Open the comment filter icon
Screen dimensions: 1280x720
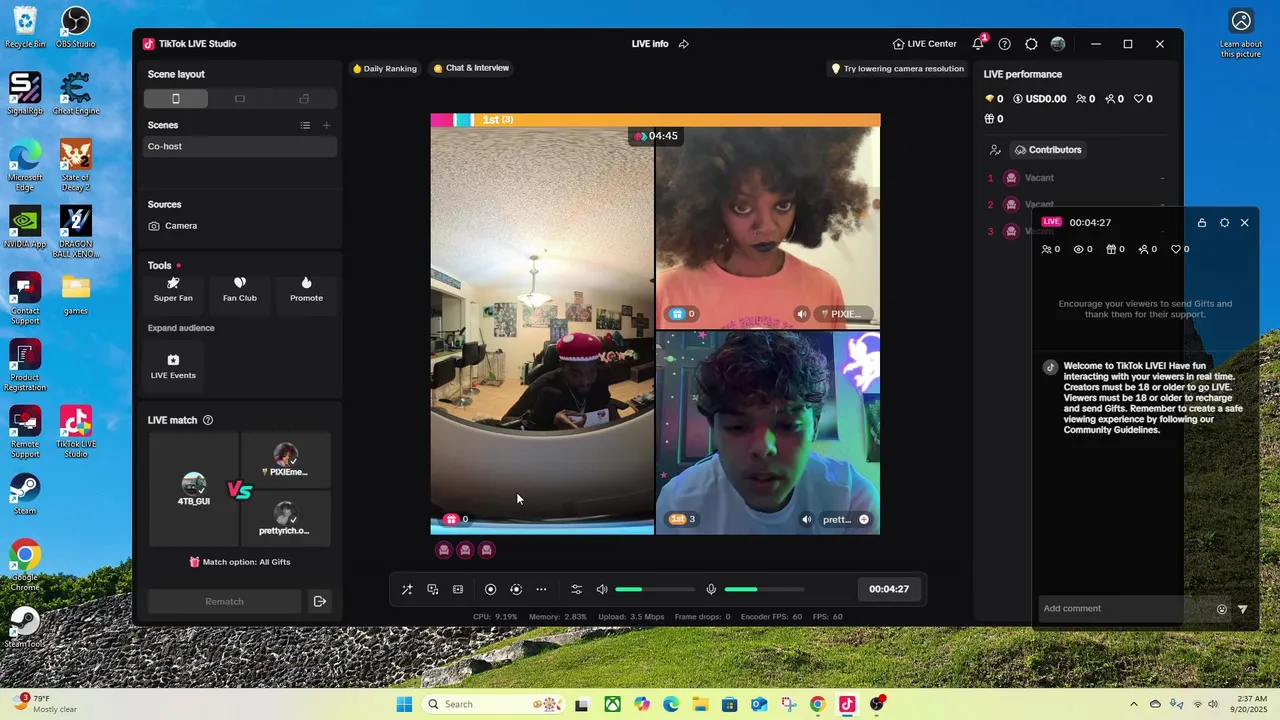tap(1243, 609)
